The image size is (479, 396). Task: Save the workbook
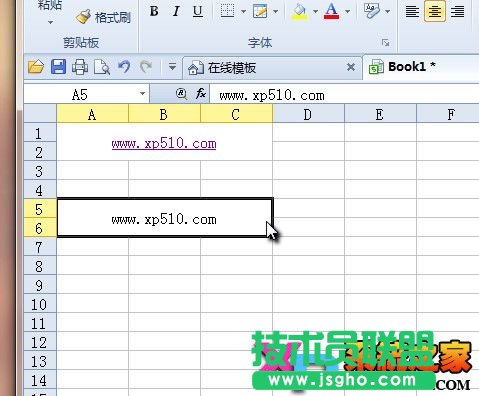[58, 67]
